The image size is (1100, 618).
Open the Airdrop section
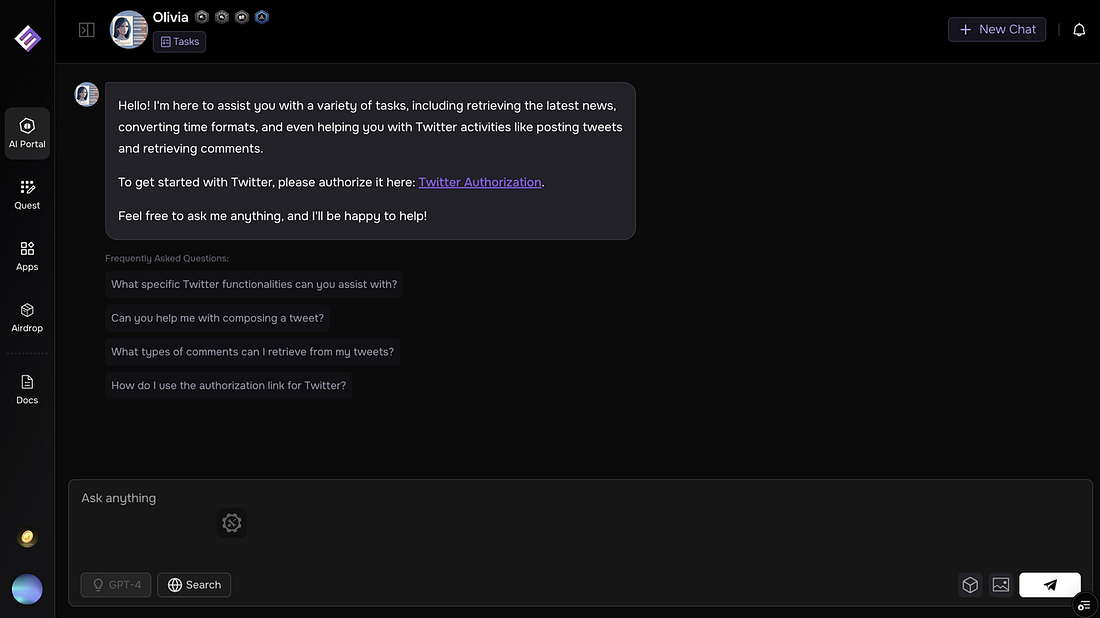(x=27, y=317)
